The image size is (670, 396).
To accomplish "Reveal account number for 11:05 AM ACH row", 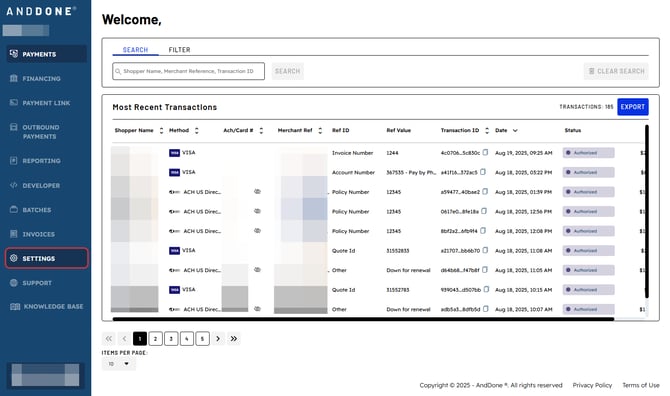I will click(257, 270).
